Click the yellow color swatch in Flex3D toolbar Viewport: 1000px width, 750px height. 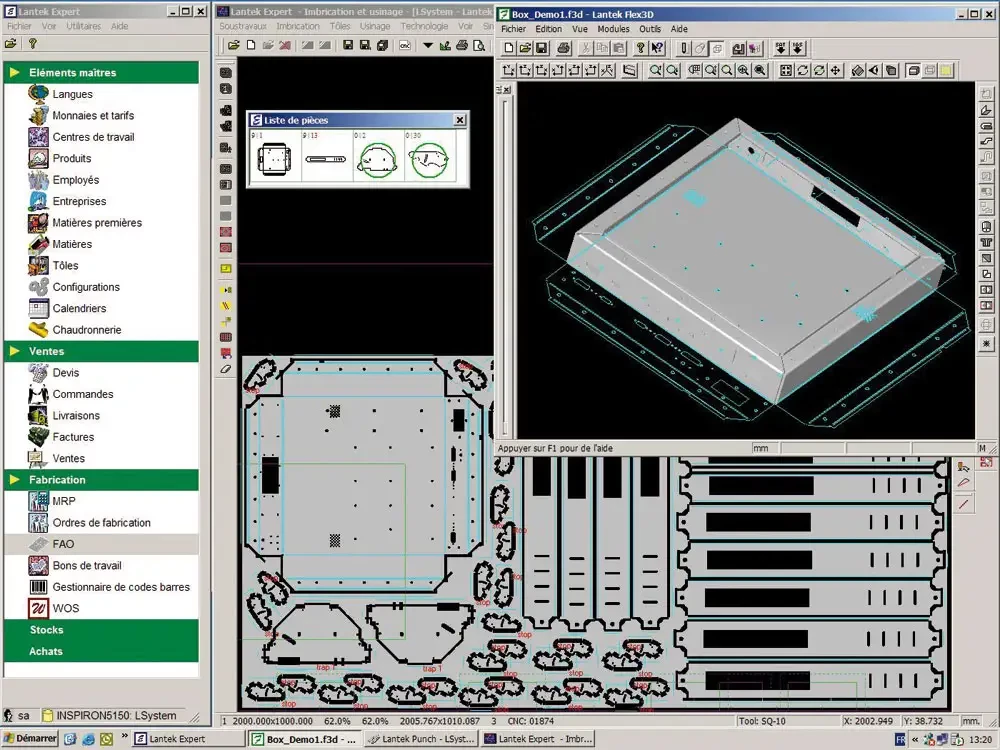click(946, 70)
